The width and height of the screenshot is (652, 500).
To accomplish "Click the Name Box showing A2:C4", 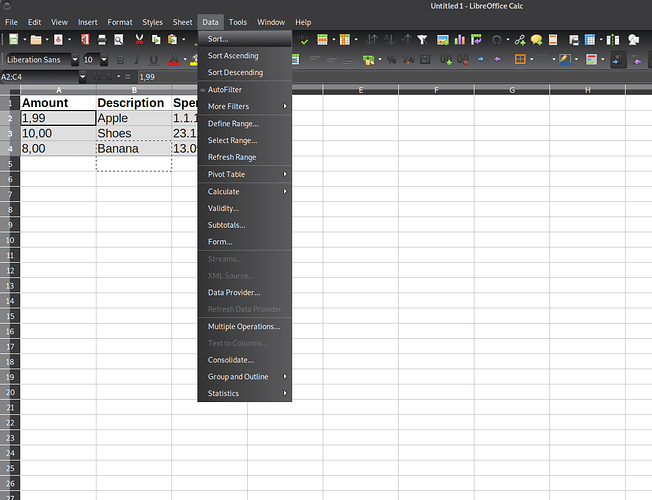I will tap(39, 77).
